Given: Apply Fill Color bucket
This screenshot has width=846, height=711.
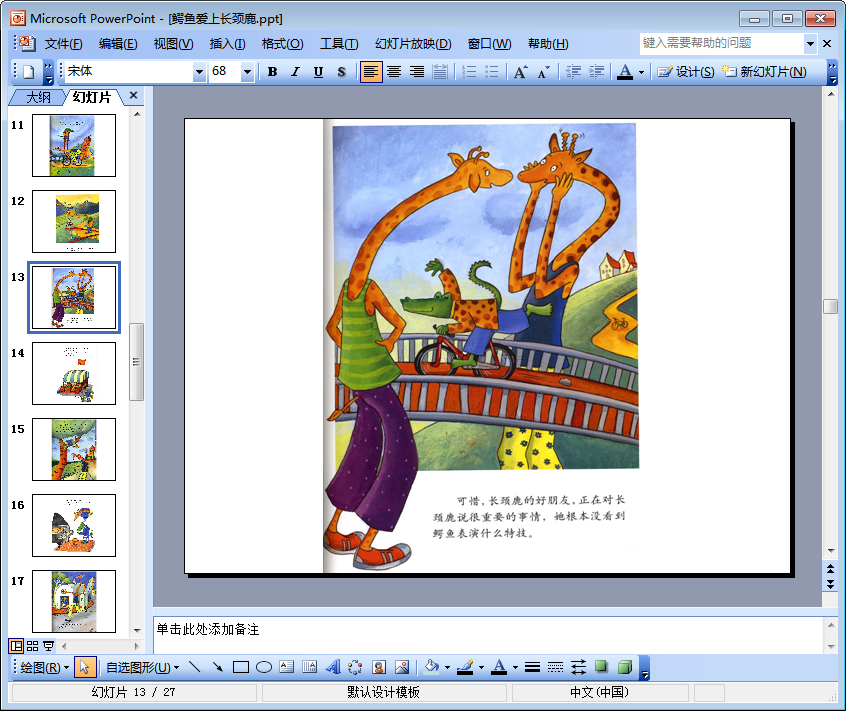Looking at the screenshot, I should [432, 667].
